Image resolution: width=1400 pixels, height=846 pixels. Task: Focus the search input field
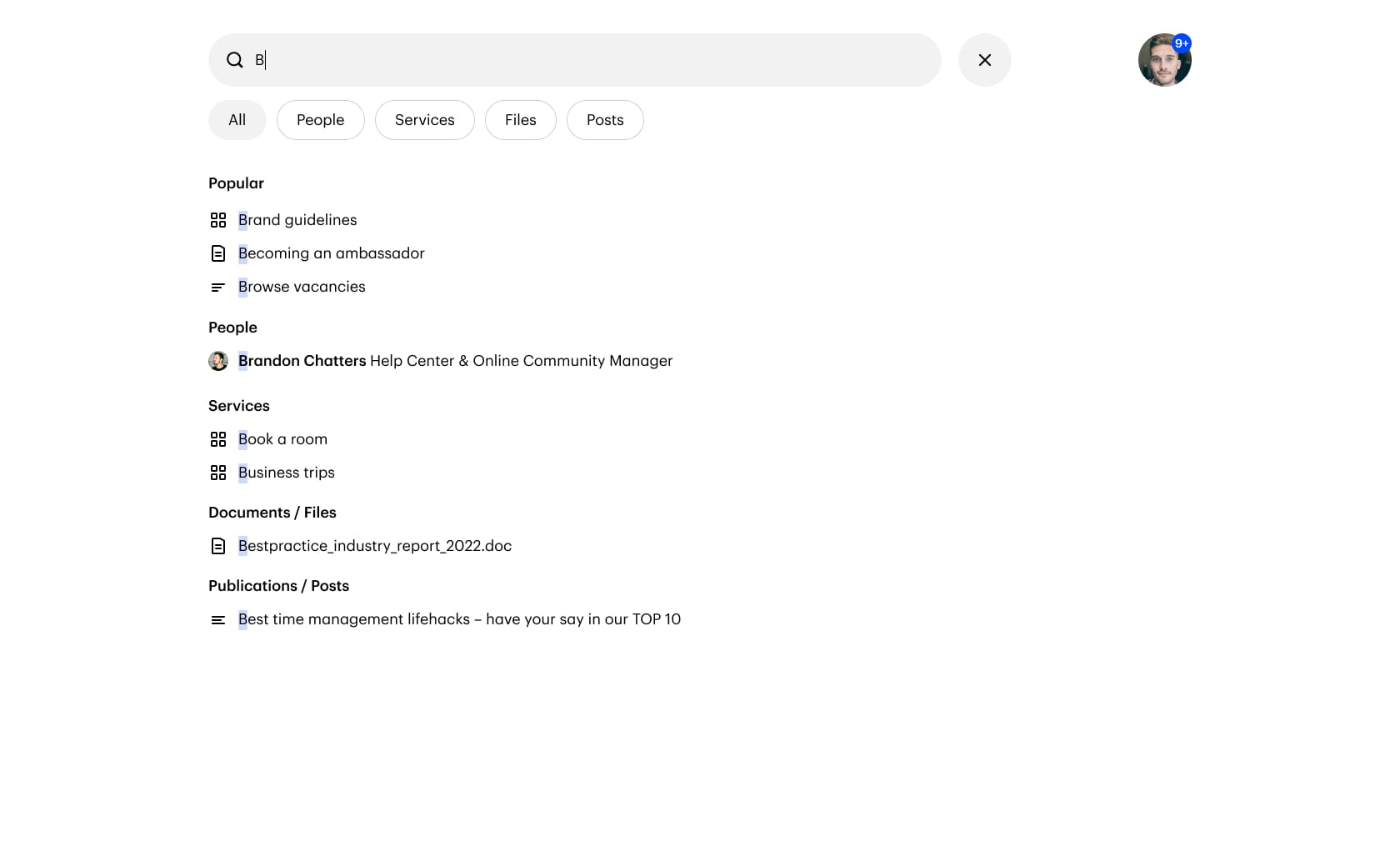575,60
